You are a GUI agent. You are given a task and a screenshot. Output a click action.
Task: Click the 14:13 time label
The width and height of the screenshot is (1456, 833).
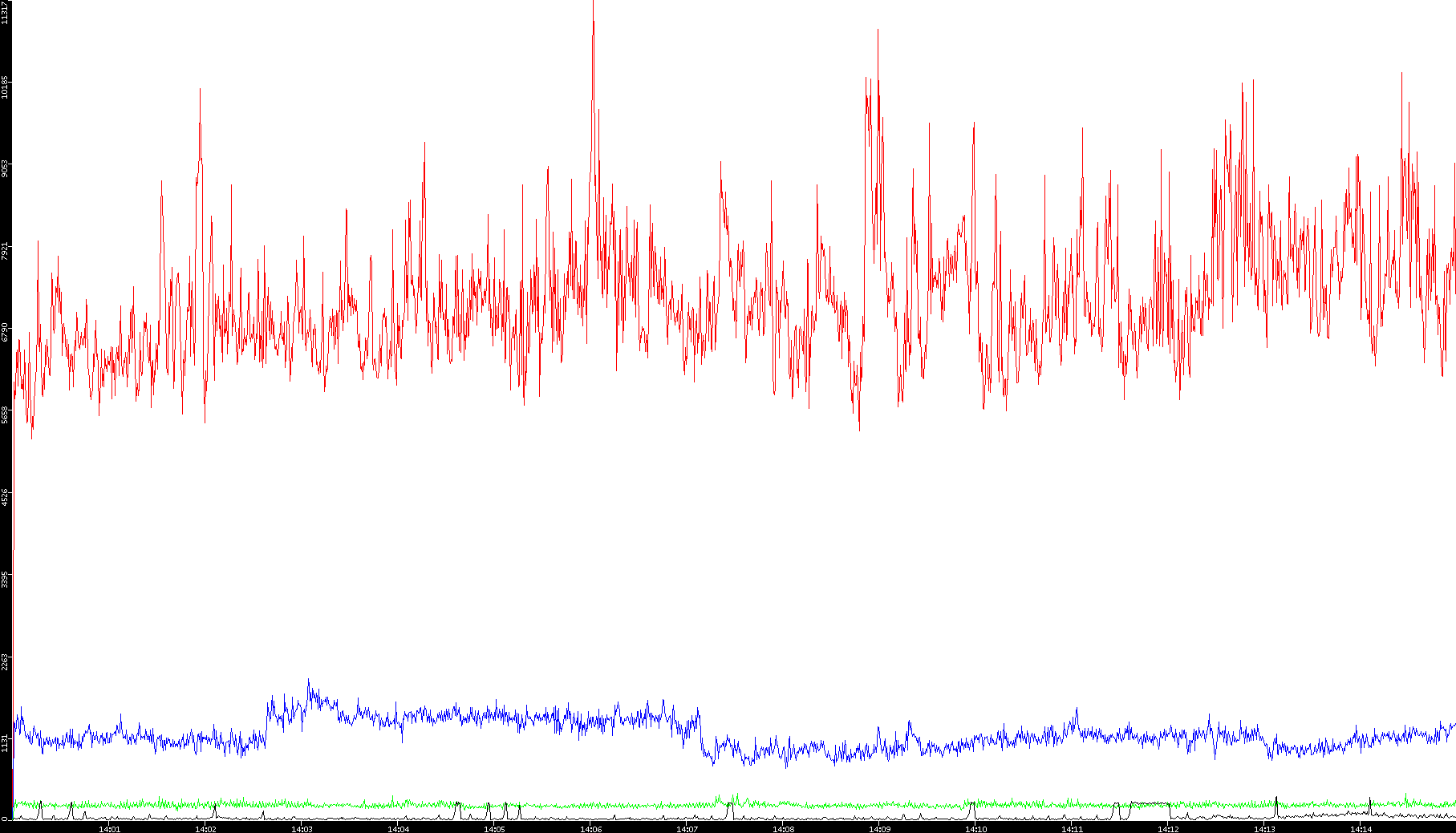(x=1264, y=829)
